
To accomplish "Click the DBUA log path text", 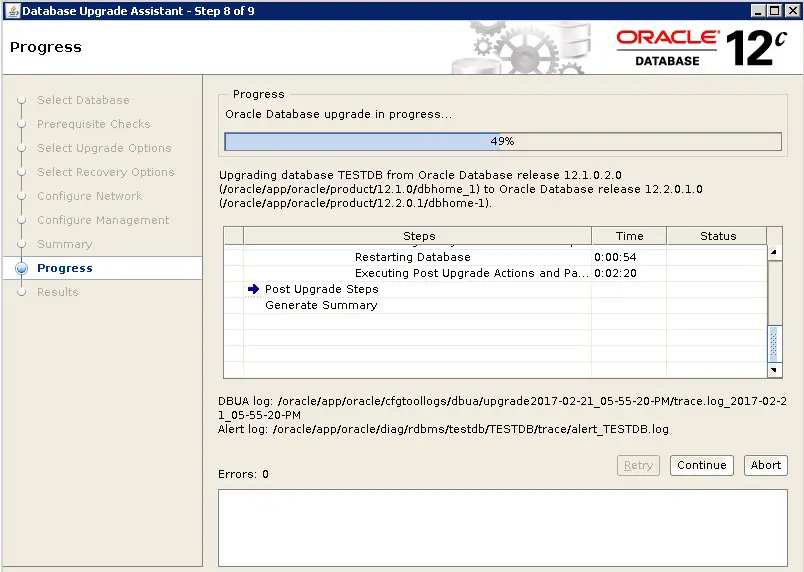I will pyautogui.click(x=502, y=408).
